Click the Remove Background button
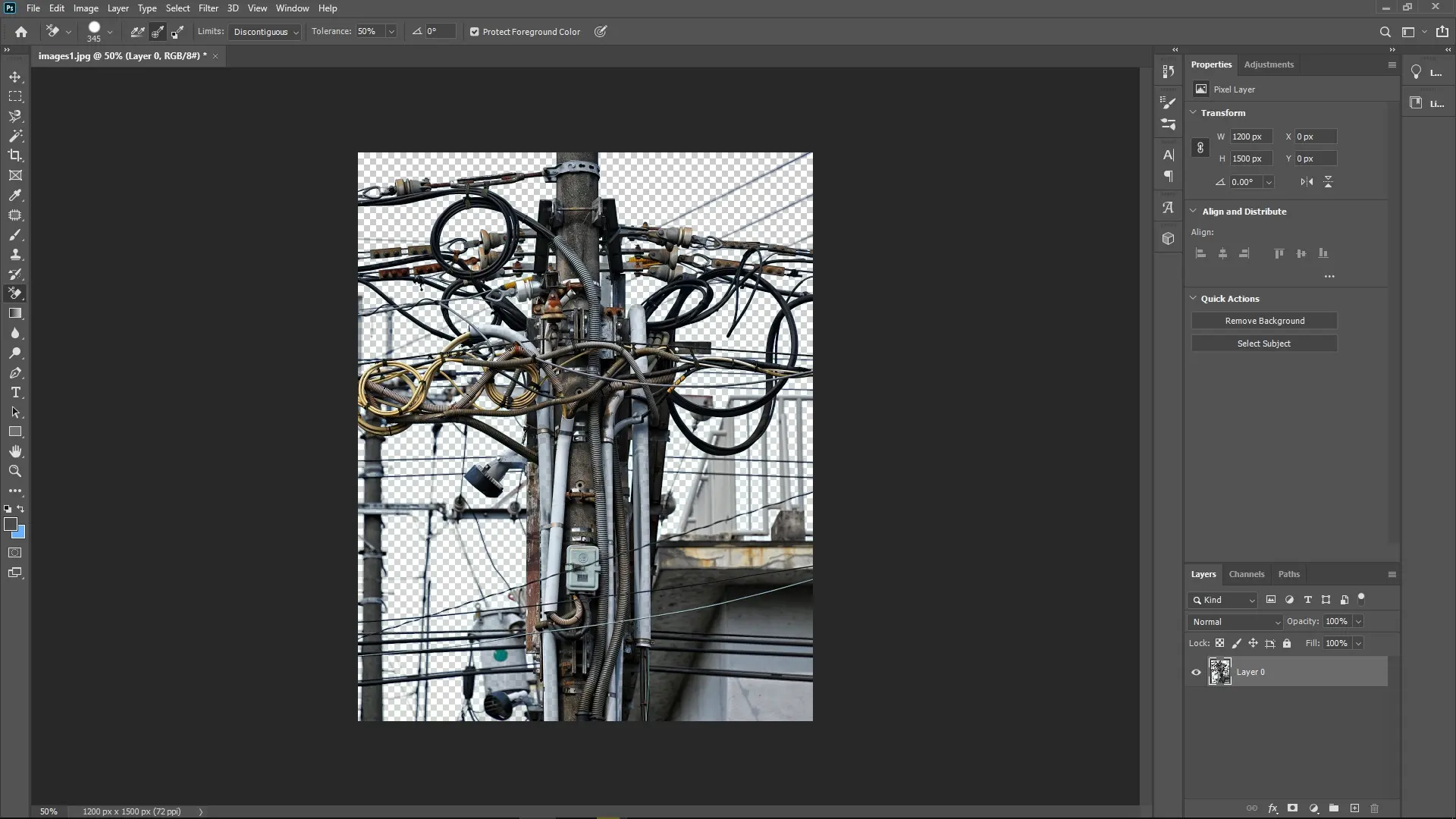The image size is (1456, 819). click(x=1264, y=320)
